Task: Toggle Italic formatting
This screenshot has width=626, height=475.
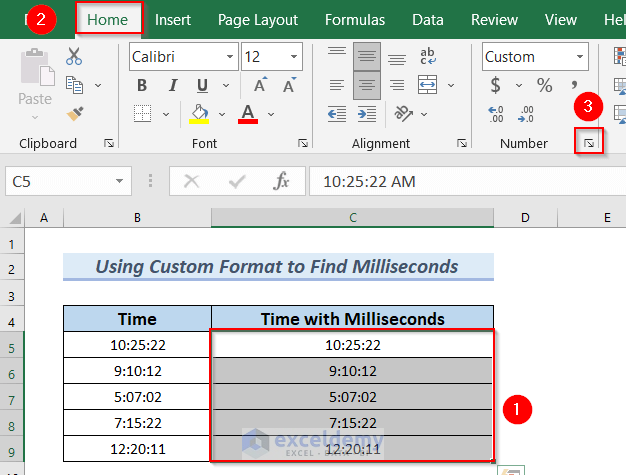Action: pos(172,86)
